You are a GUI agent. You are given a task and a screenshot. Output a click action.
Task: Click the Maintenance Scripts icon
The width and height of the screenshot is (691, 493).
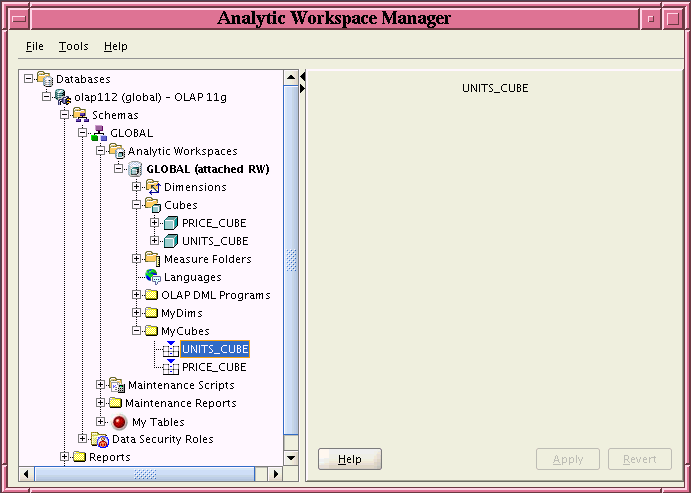(x=116, y=385)
